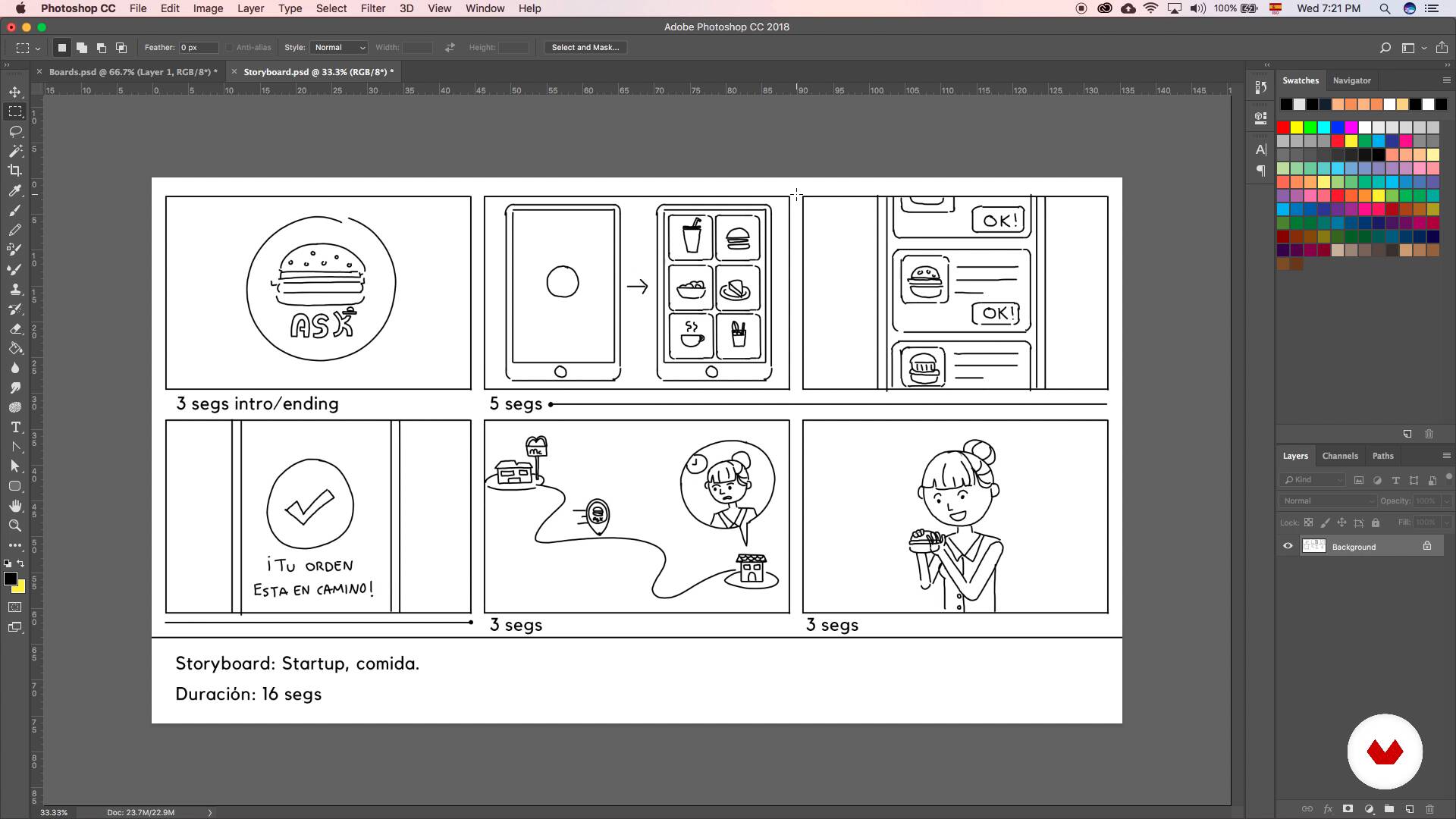Select the Rectangular Marquee tool

15,111
